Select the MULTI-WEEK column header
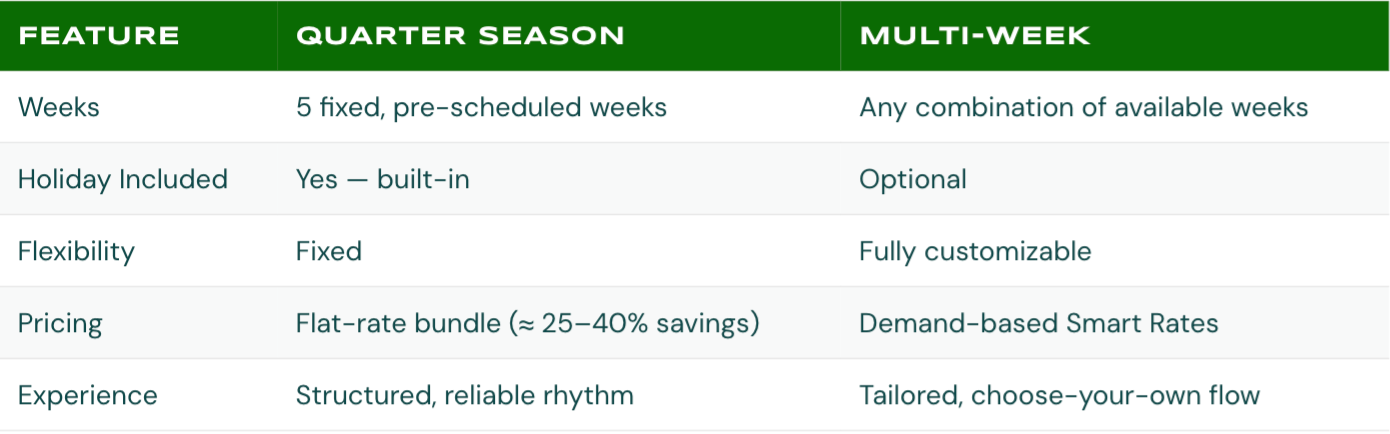1390x434 pixels. point(974,36)
